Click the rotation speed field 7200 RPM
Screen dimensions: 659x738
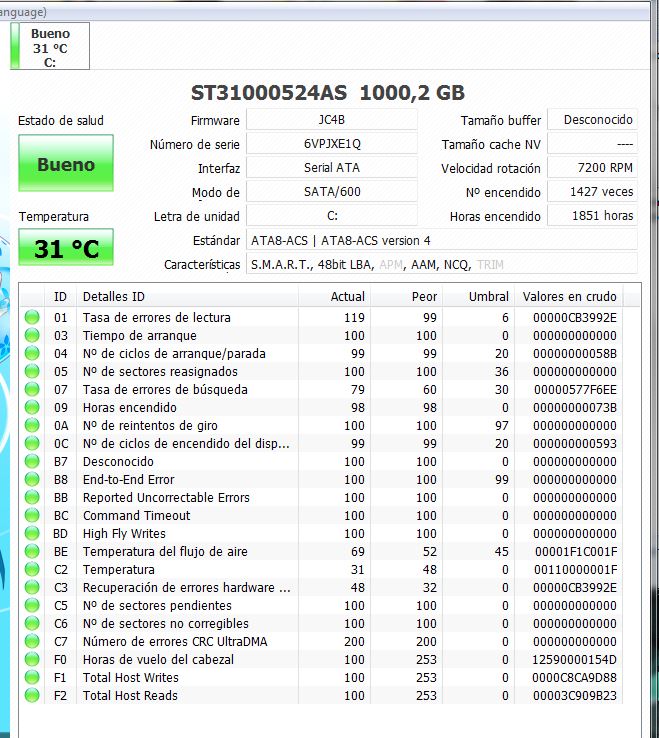coord(593,168)
